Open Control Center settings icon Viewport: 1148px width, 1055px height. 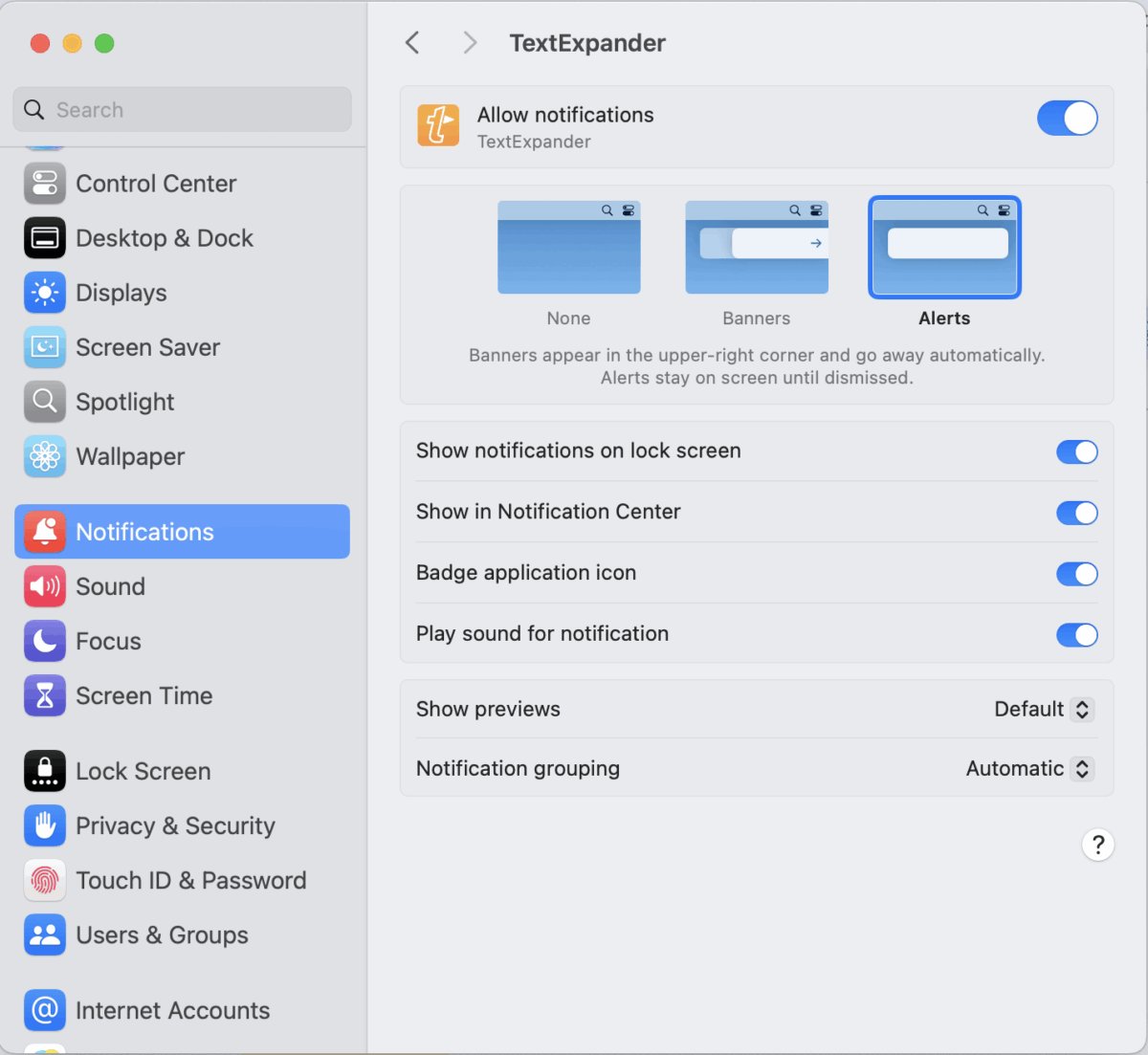(45, 184)
